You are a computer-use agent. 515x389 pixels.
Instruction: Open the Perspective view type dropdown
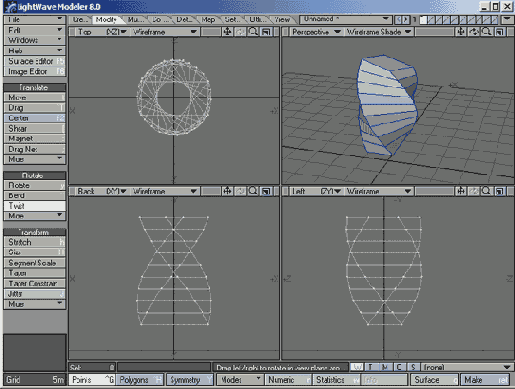[316, 32]
